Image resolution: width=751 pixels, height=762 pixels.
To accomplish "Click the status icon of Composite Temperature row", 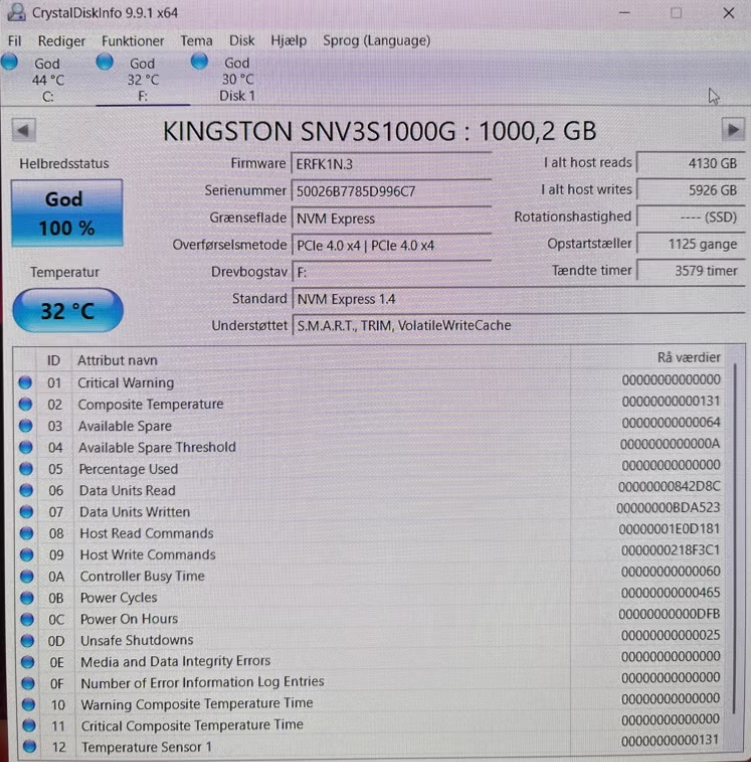I will coord(25,404).
